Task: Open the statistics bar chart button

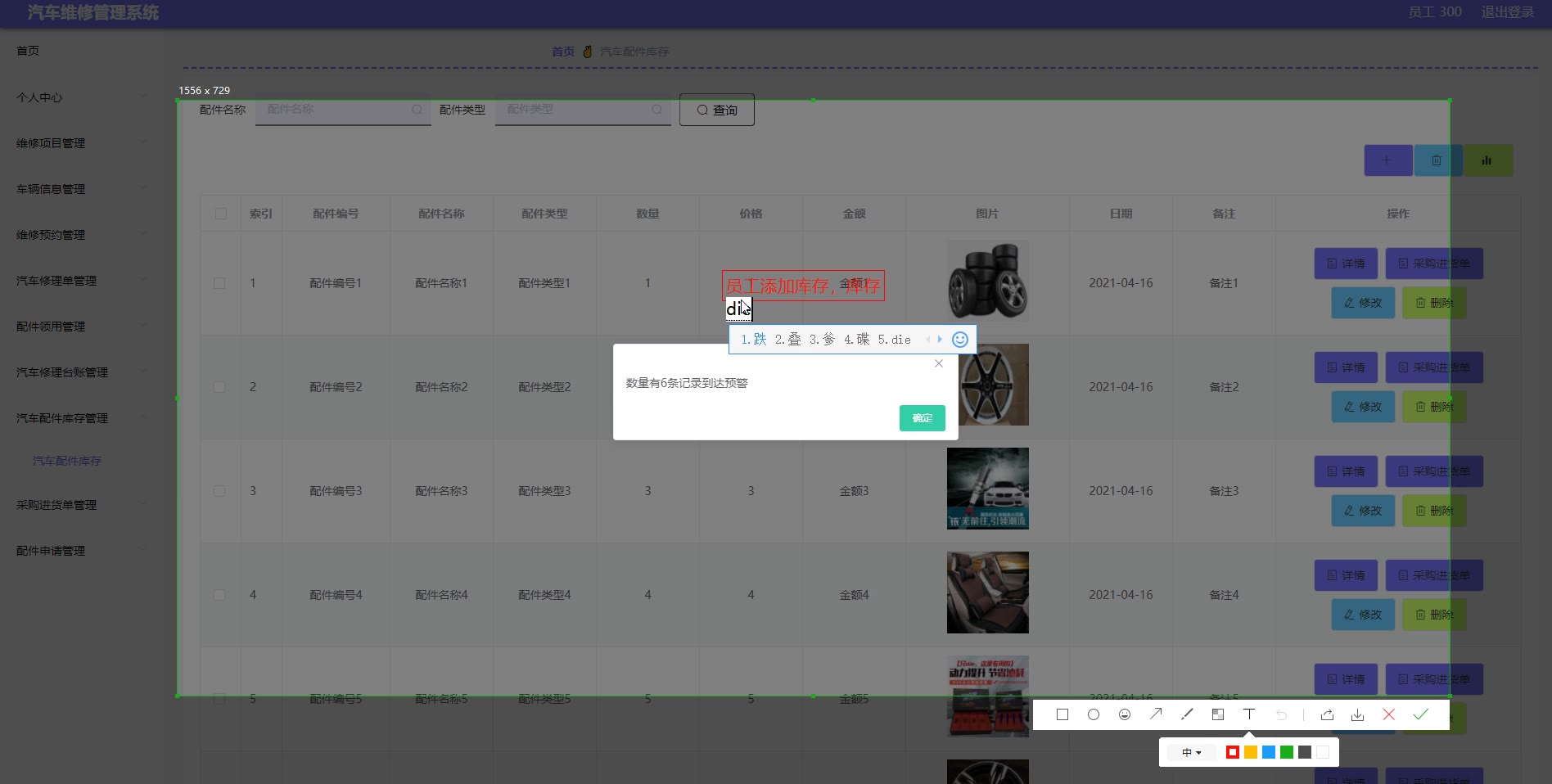Action: [x=1487, y=160]
